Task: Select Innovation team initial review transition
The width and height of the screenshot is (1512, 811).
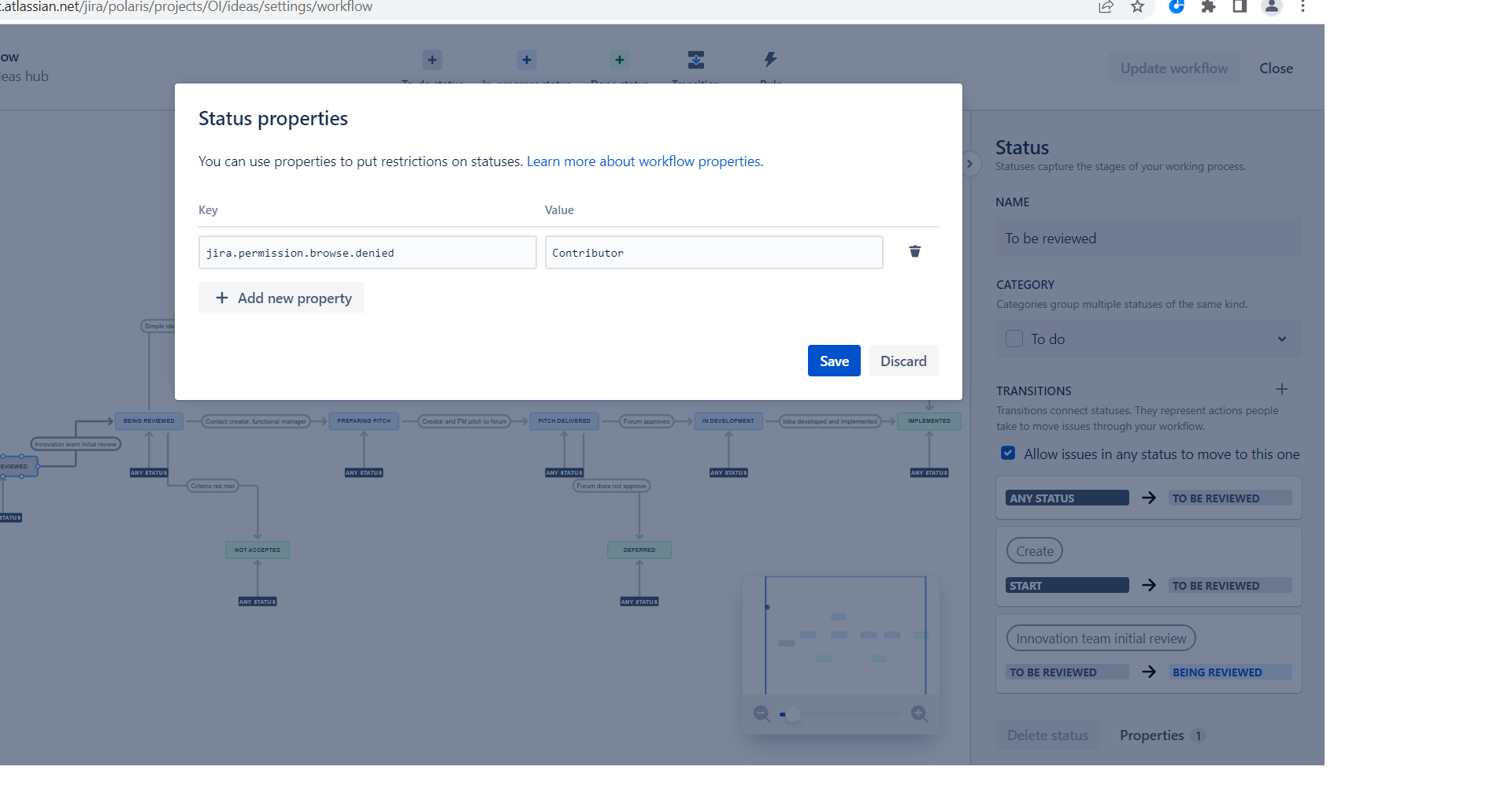Action: [1101, 639]
